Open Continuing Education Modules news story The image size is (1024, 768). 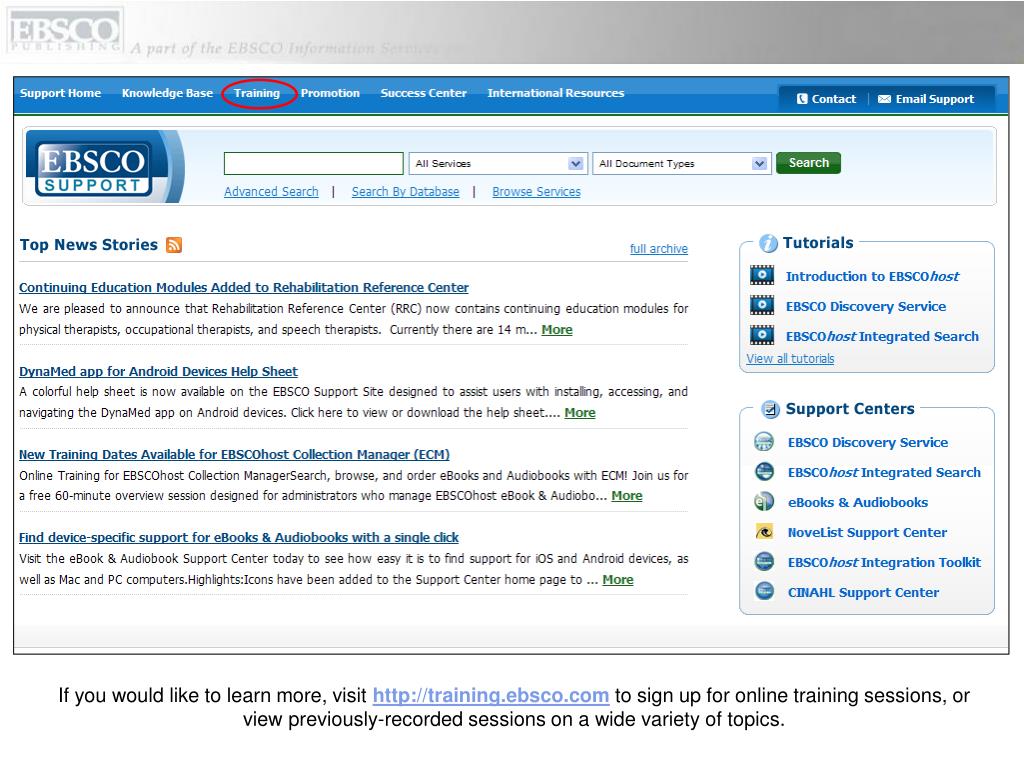(x=244, y=287)
